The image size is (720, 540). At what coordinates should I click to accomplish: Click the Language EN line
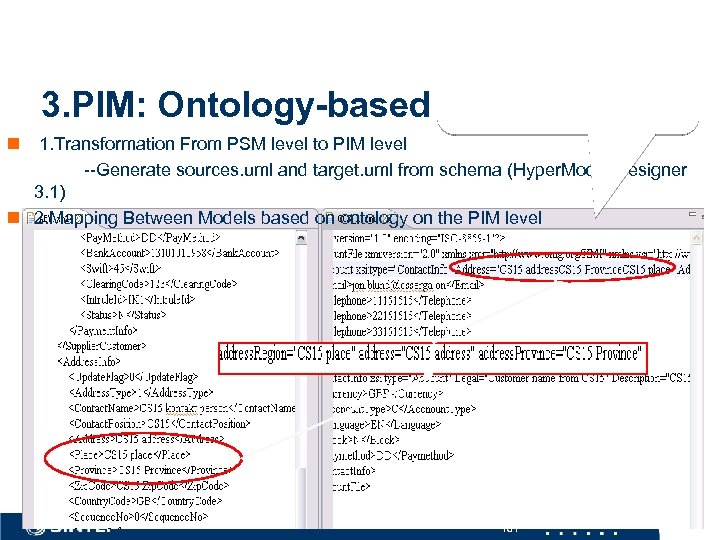click(387, 424)
